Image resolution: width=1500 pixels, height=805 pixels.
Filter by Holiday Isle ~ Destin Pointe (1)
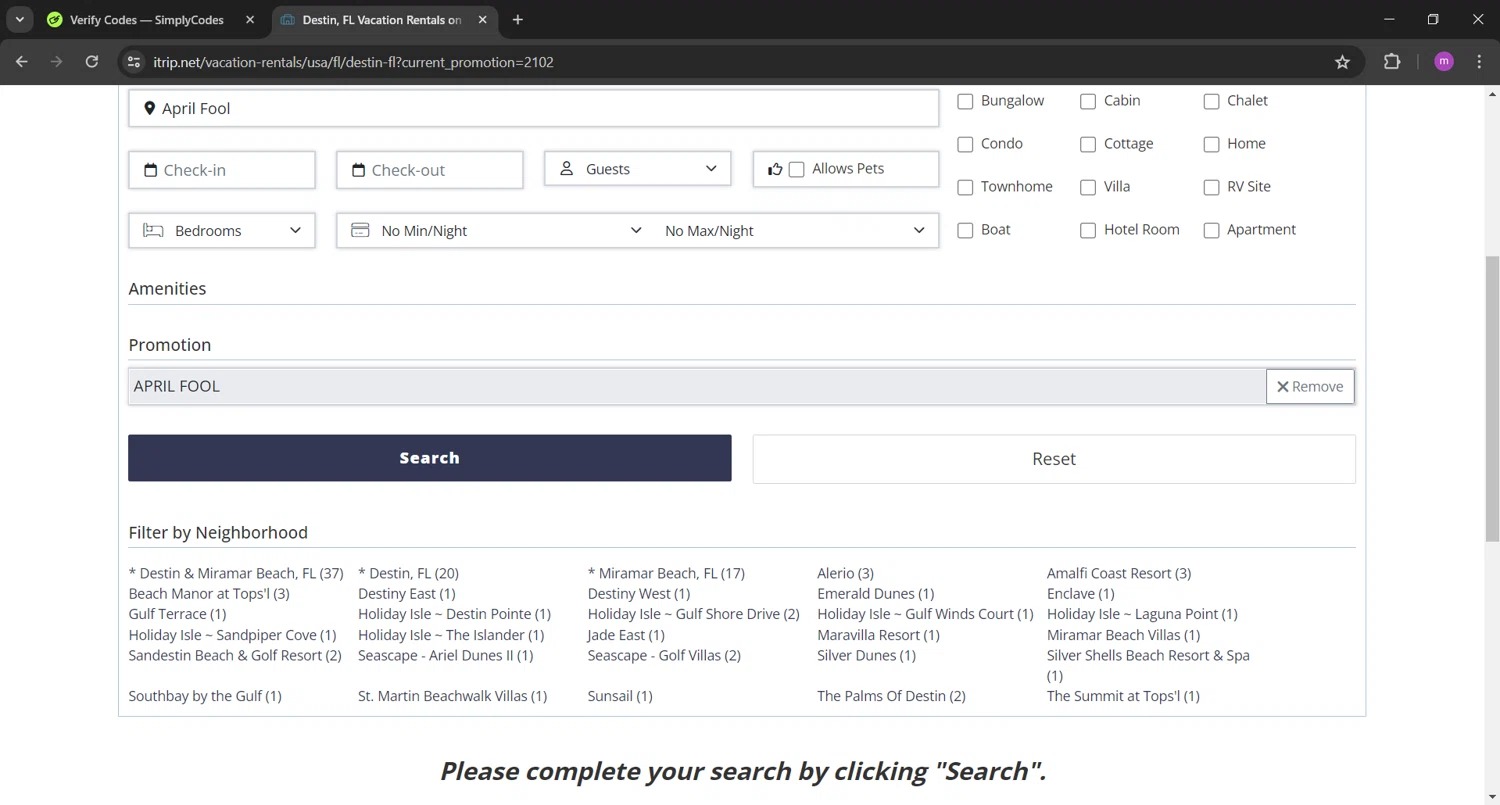(454, 614)
